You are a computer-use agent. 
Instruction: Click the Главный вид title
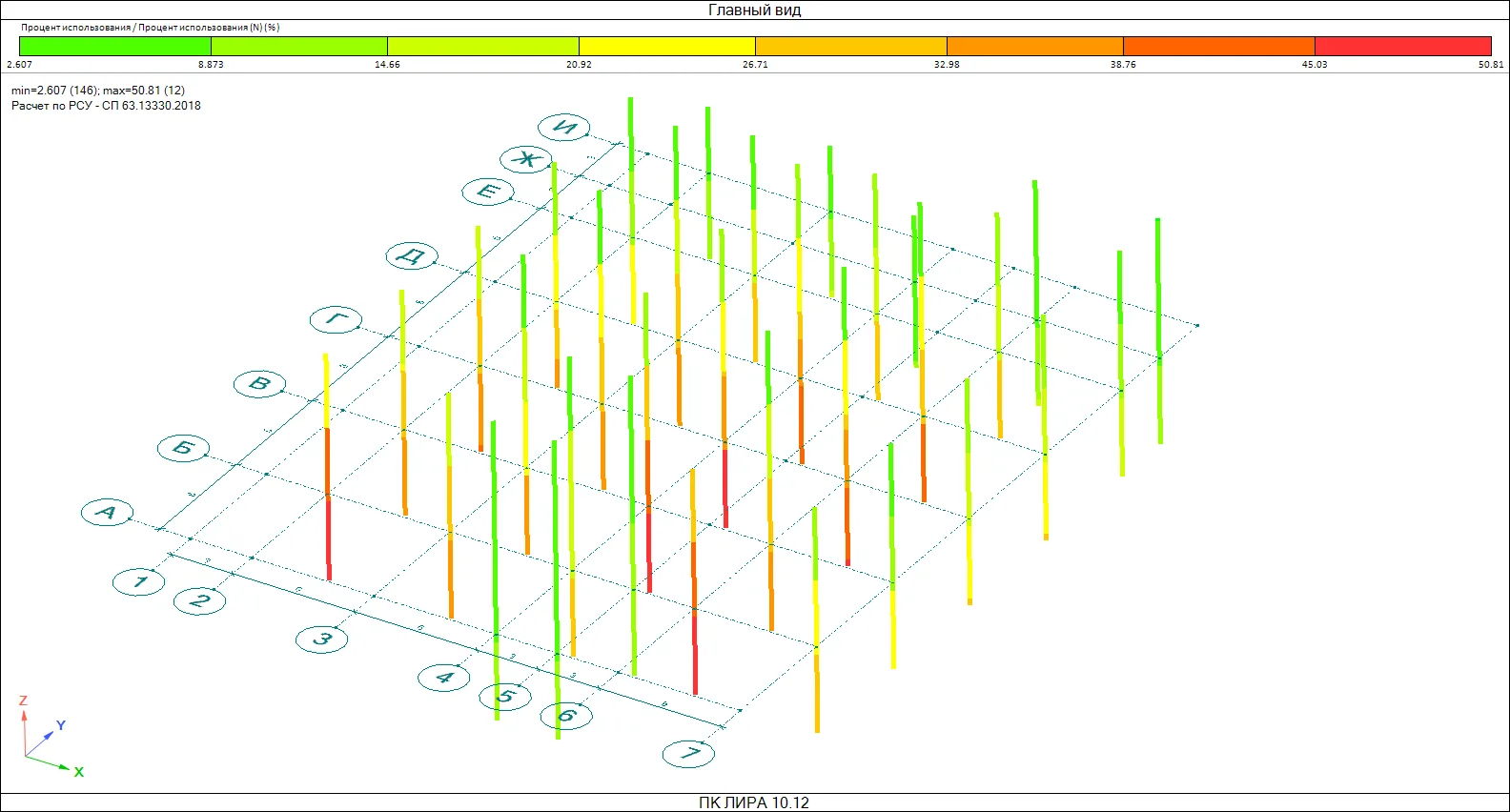coord(754,10)
